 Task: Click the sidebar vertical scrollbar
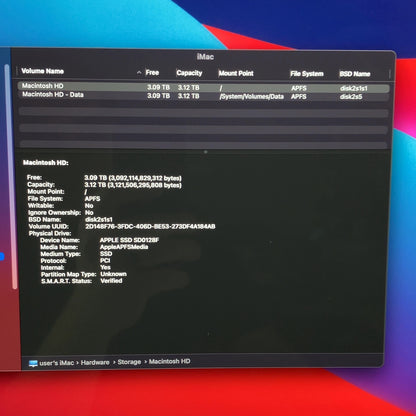pos(11,177)
